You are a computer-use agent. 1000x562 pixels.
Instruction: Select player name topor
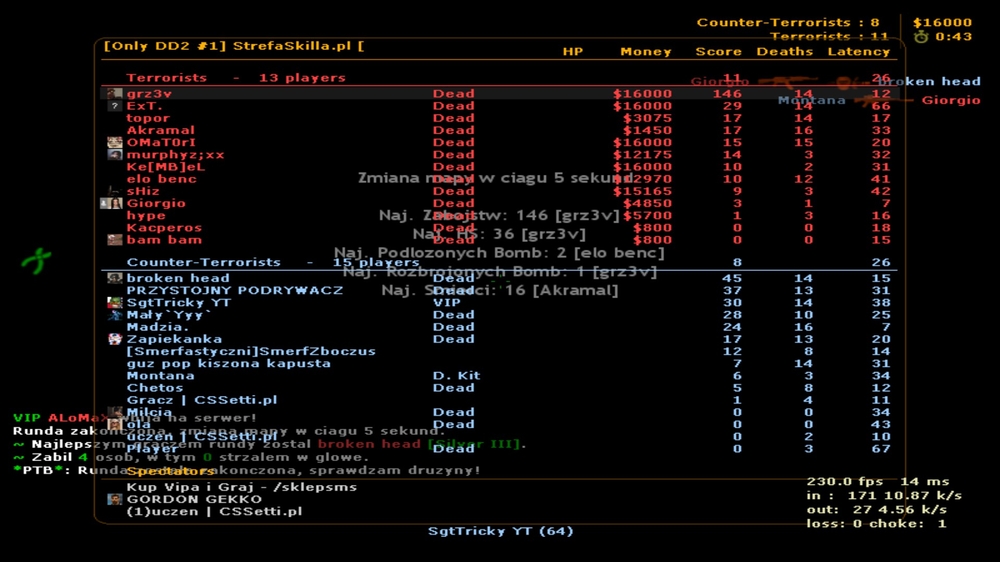(x=148, y=118)
